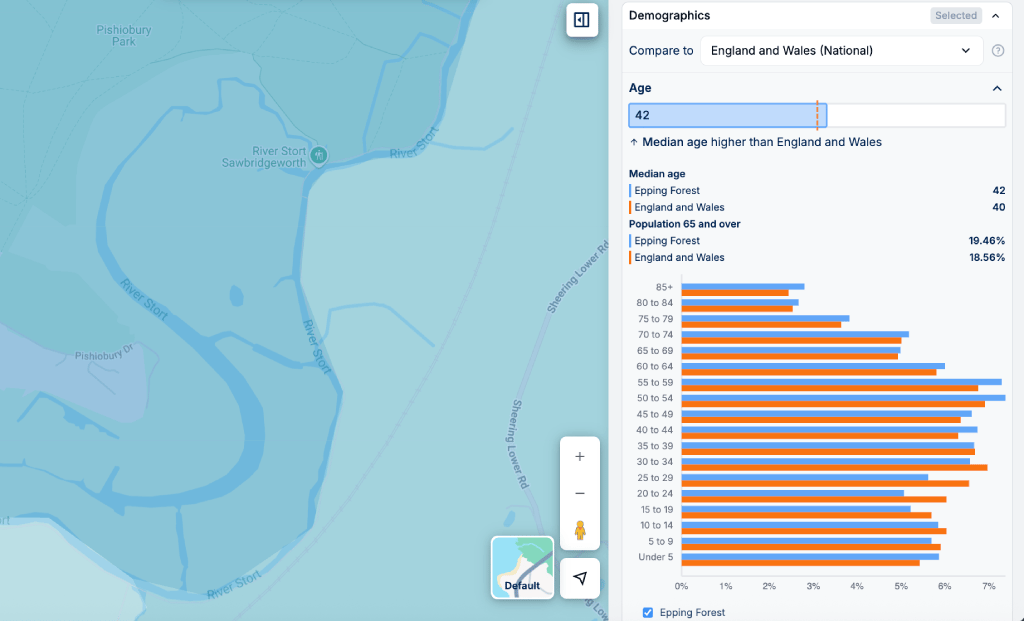This screenshot has height=621, width=1024.
Task: Uncheck the Epping Forest checkbox
Action: [x=648, y=612]
